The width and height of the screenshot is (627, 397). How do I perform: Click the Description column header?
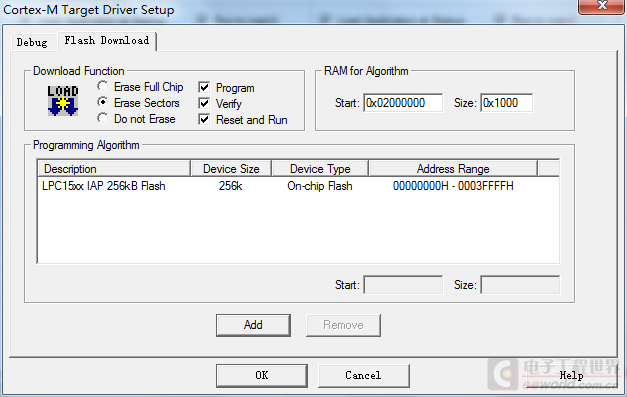[114, 168]
